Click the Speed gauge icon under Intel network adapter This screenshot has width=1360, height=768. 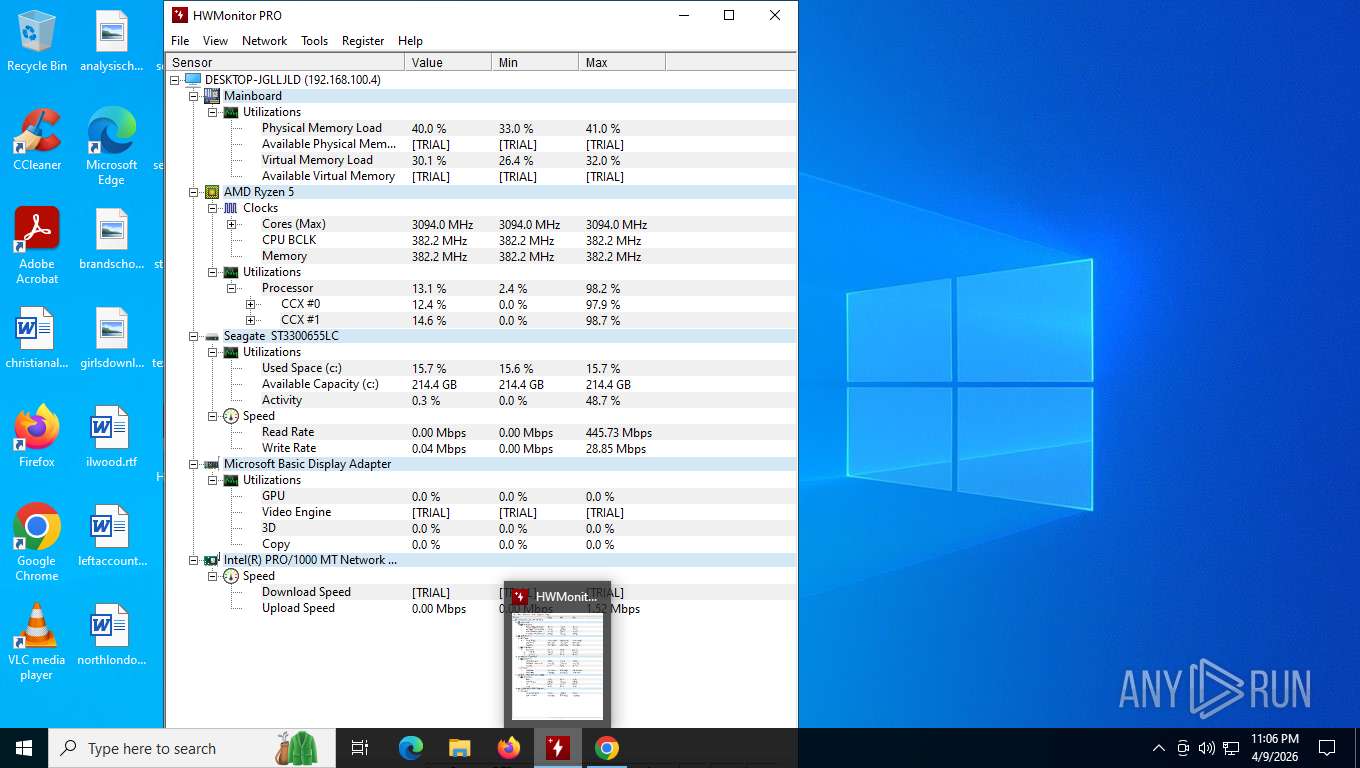[231, 576]
